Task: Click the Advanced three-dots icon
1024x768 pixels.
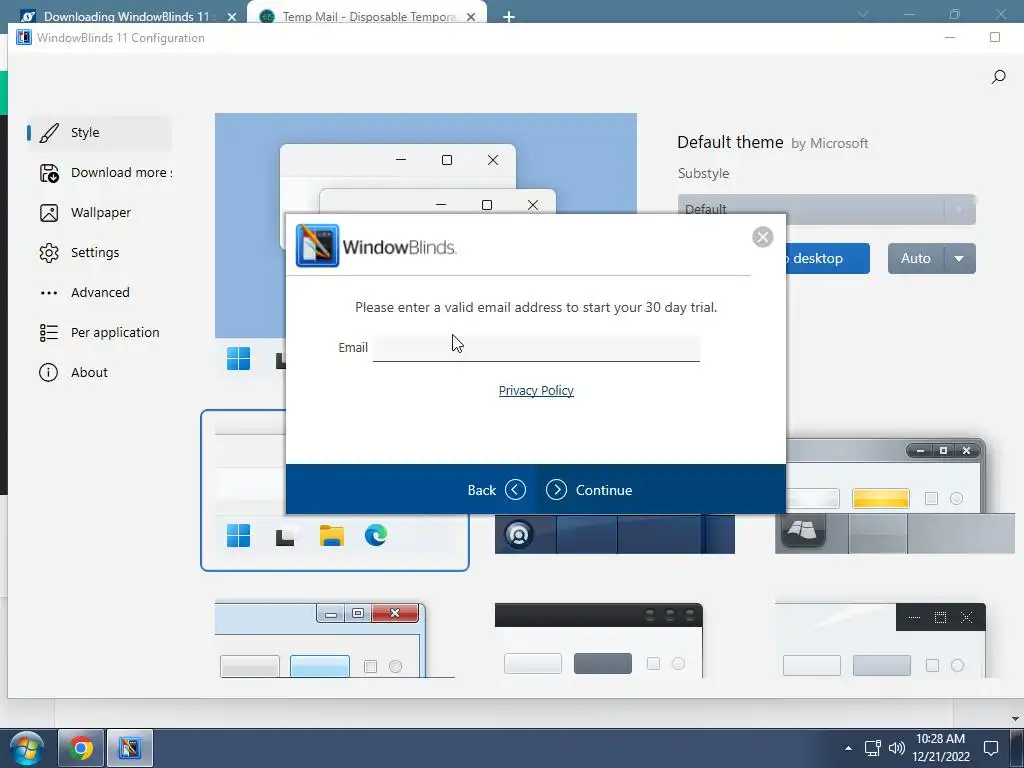Action: pyautogui.click(x=49, y=293)
